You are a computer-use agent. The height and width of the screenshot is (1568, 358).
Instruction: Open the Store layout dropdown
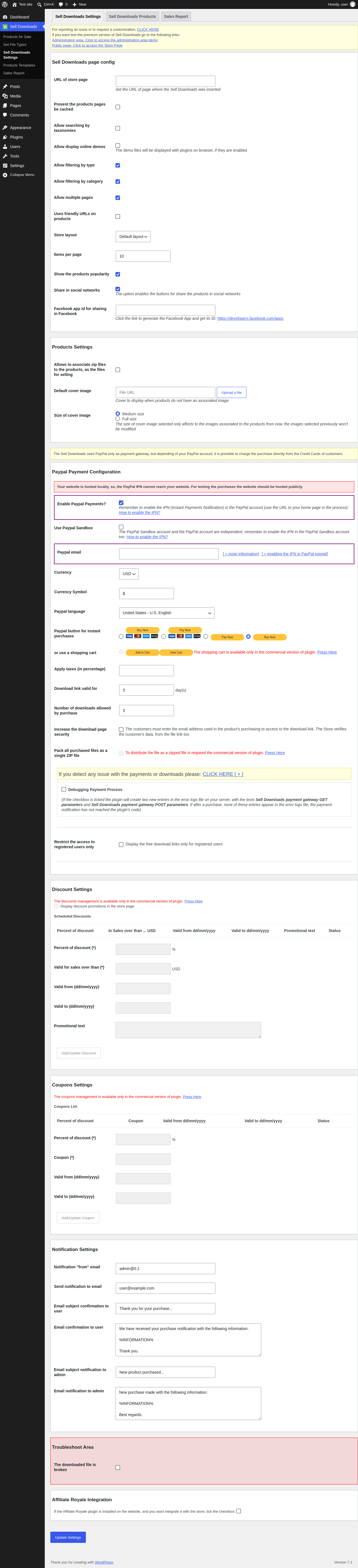[x=133, y=237]
